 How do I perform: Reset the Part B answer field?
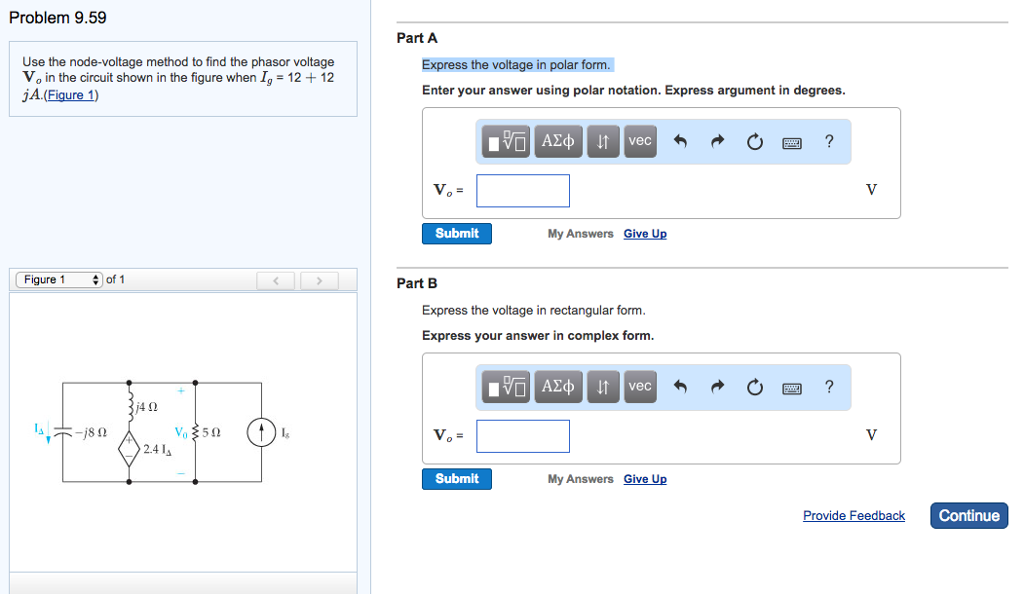[754, 387]
